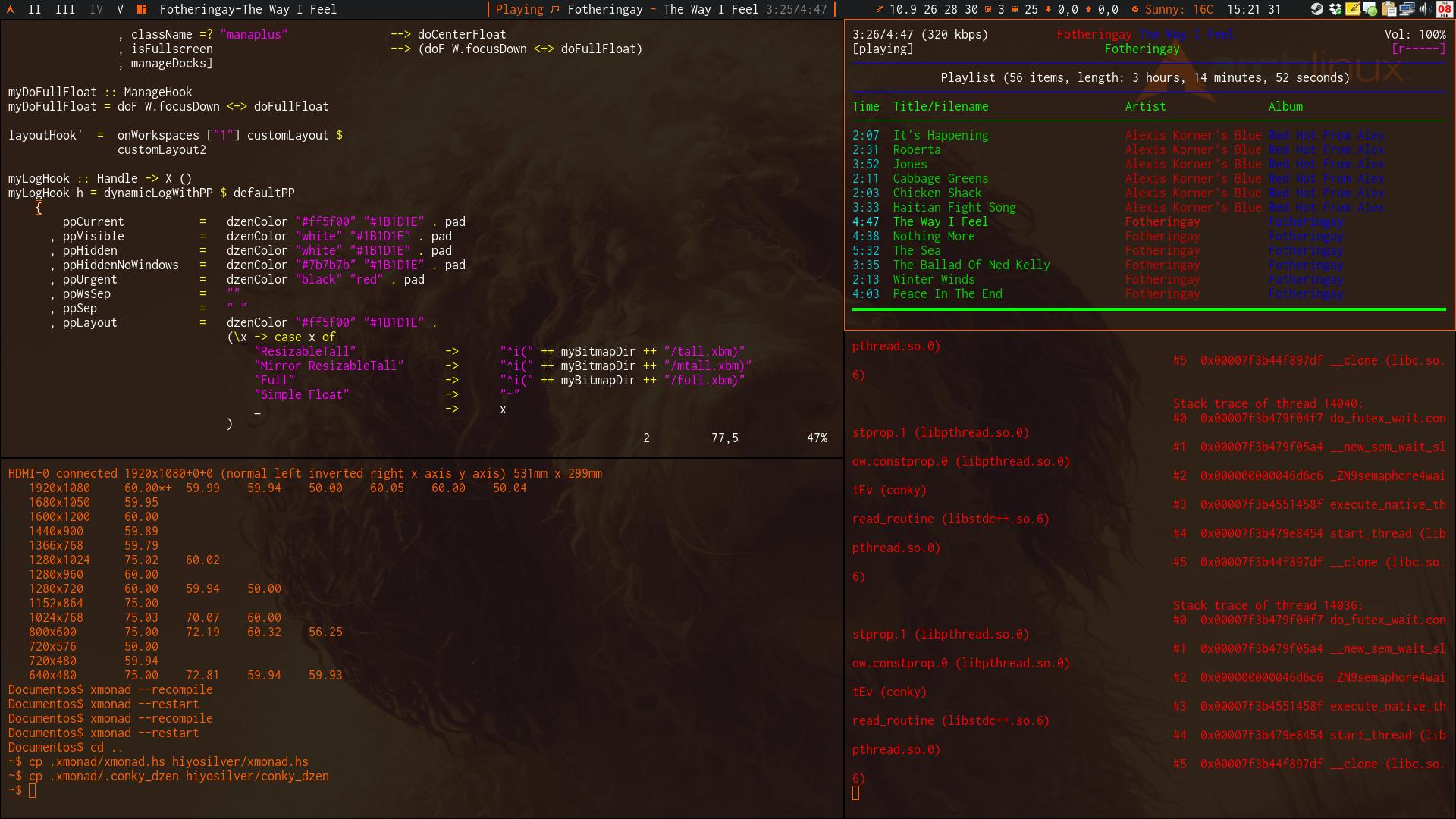Click the Arch Linux workspace one icon
The height and width of the screenshot is (819, 1456).
pyautogui.click(x=10, y=9)
